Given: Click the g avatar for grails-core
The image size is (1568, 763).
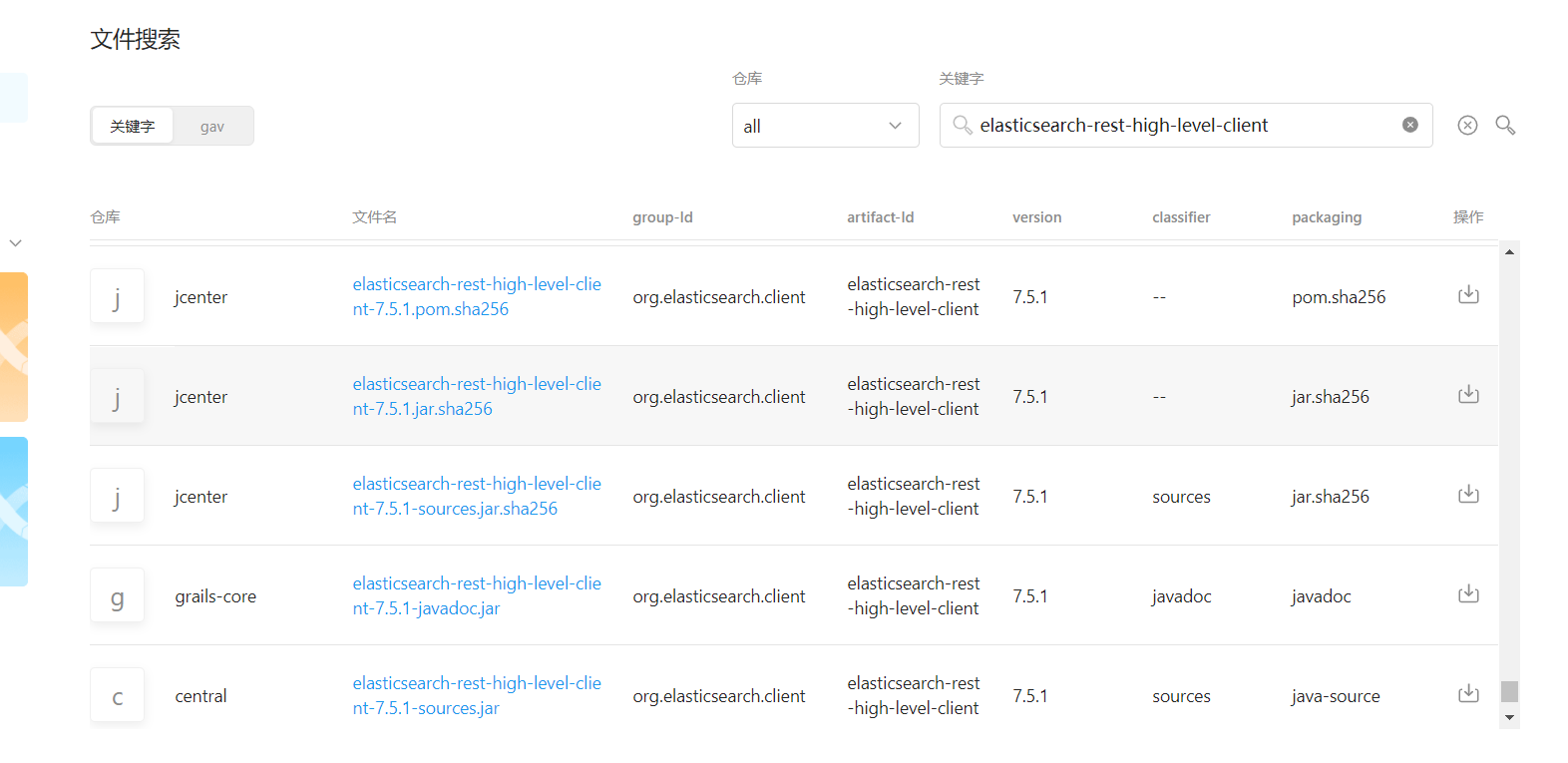Looking at the screenshot, I should [117, 595].
